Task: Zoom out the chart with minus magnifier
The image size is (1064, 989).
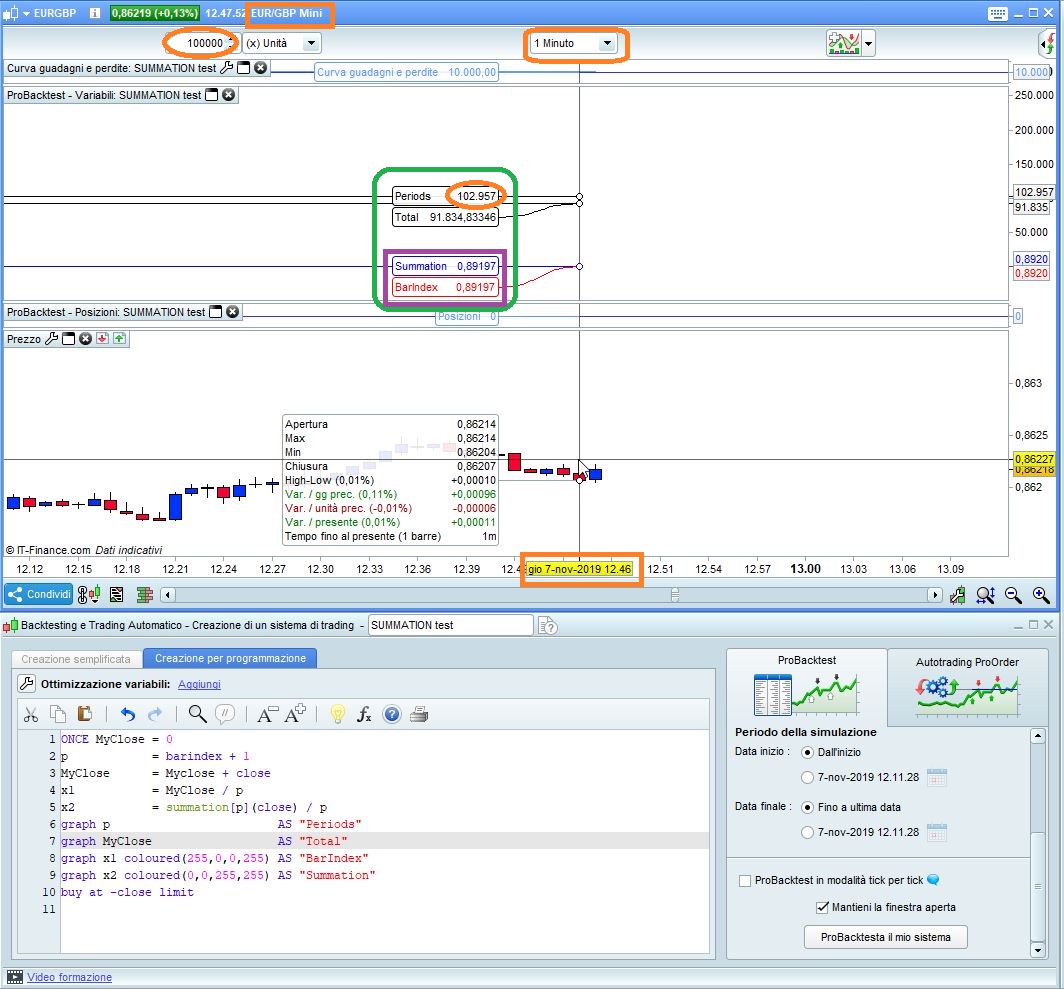Action: click(1013, 595)
